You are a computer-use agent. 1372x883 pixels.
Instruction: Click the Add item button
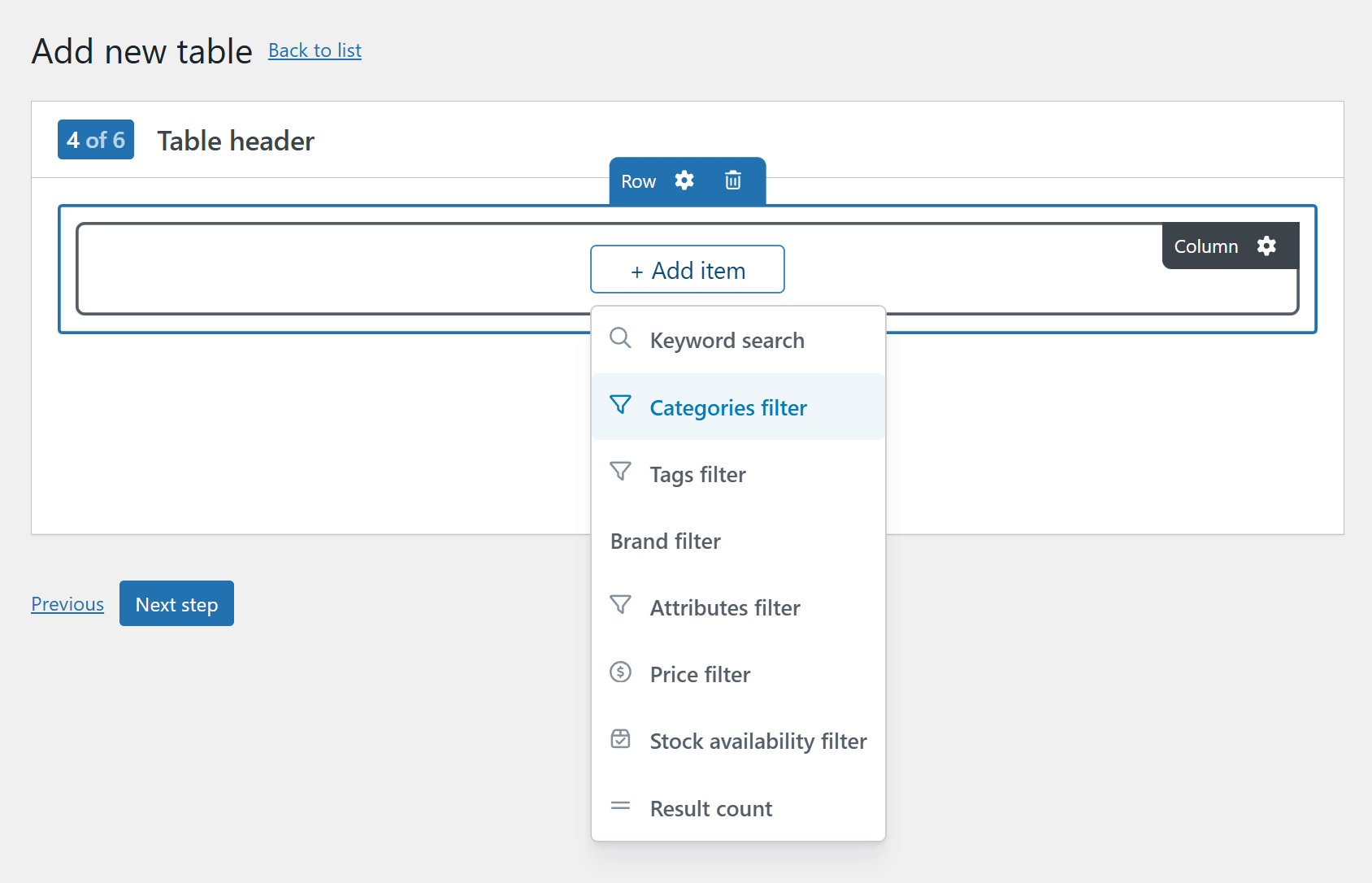687,269
